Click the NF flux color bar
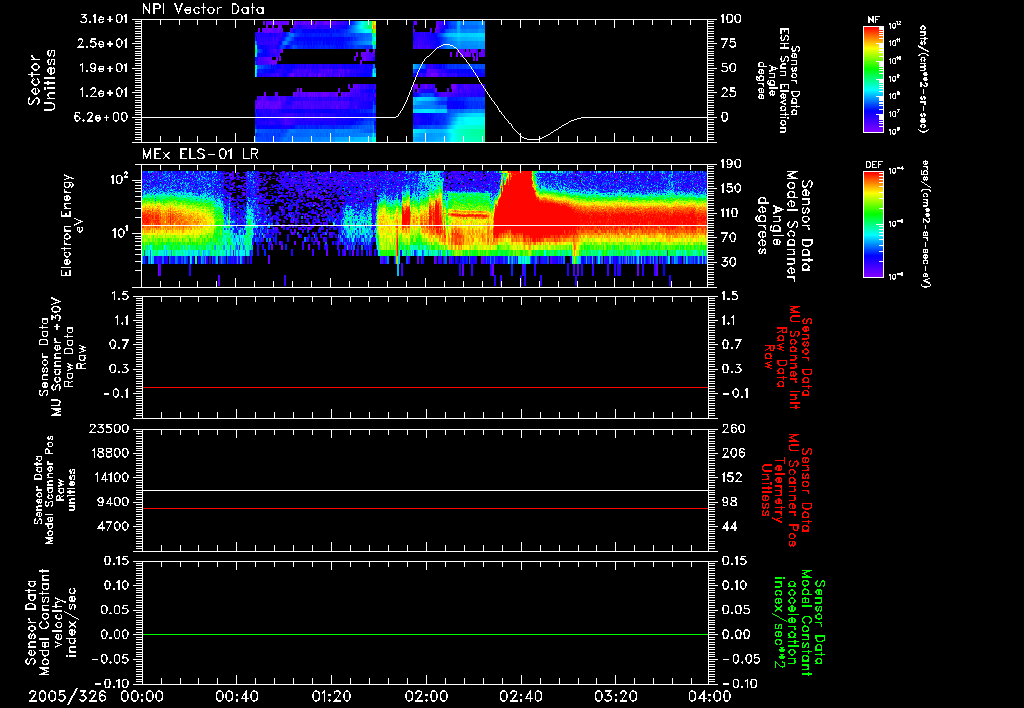This screenshot has height=708, width=1024. [x=873, y=78]
